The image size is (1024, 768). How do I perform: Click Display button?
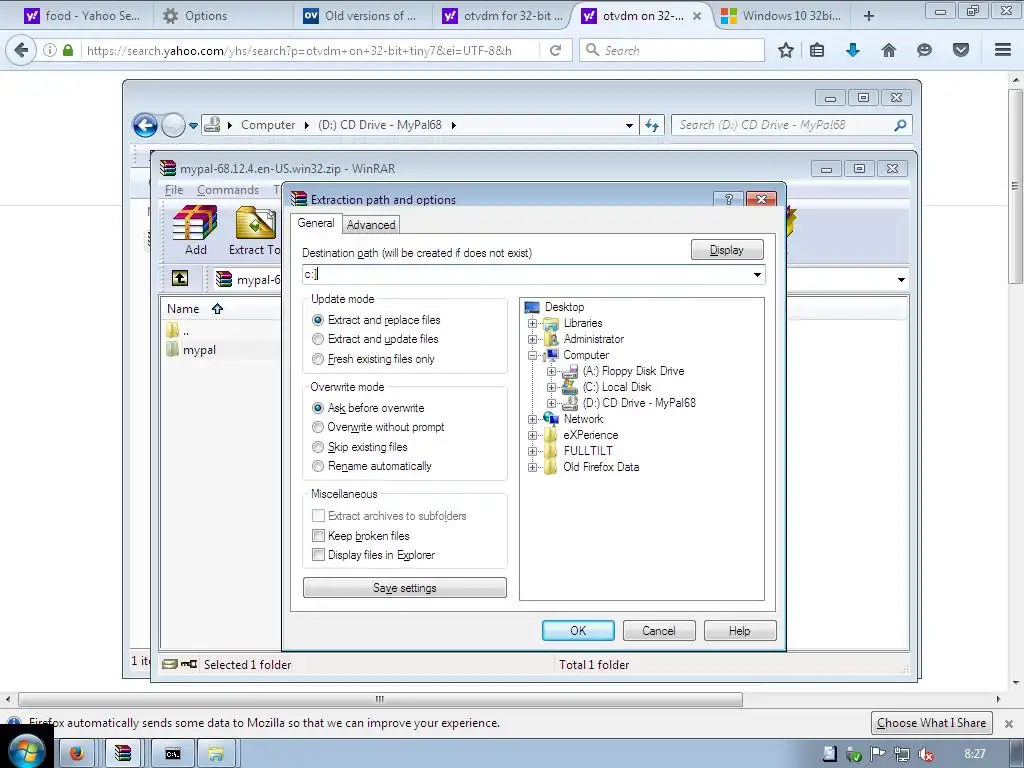pos(727,250)
